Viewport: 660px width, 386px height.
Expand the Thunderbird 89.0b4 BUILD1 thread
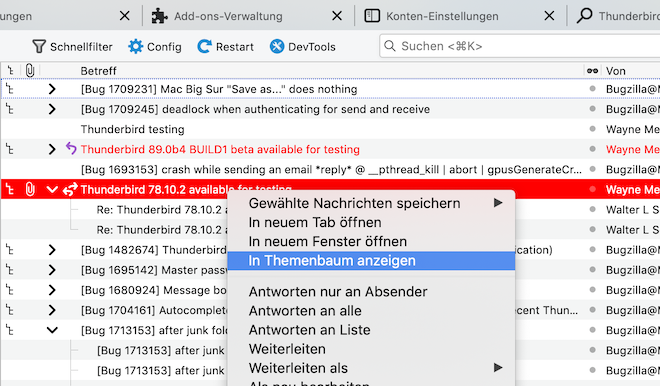pyautogui.click(x=52, y=149)
